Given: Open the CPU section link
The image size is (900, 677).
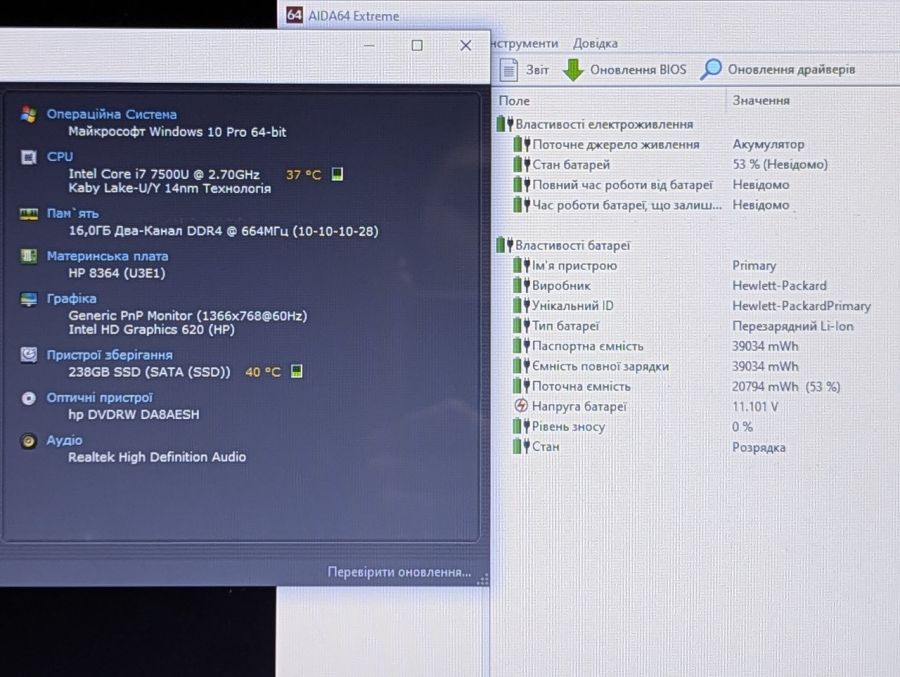Looking at the screenshot, I should click(x=60, y=157).
